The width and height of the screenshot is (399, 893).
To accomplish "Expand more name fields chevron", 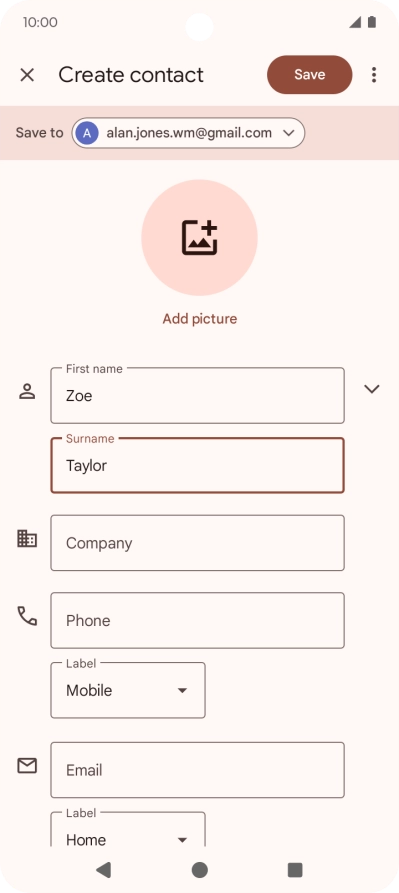I will (x=372, y=389).
